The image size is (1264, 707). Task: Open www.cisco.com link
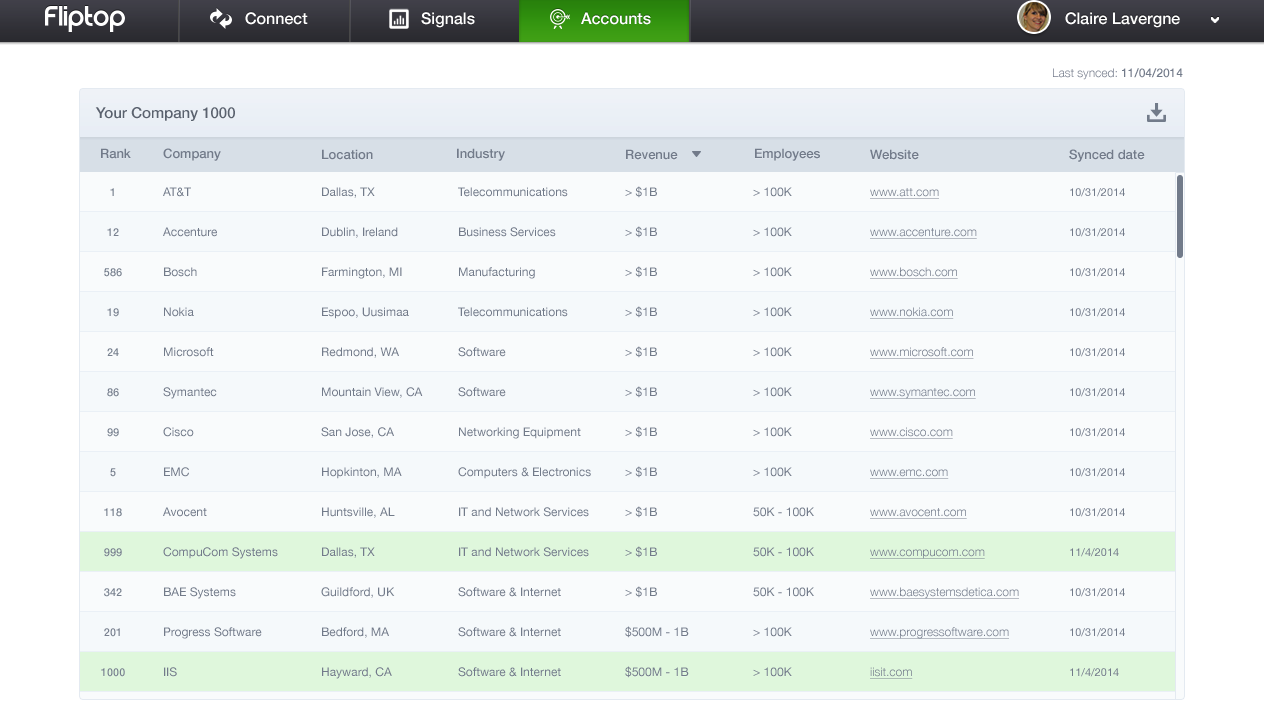click(x=911, y=432)
